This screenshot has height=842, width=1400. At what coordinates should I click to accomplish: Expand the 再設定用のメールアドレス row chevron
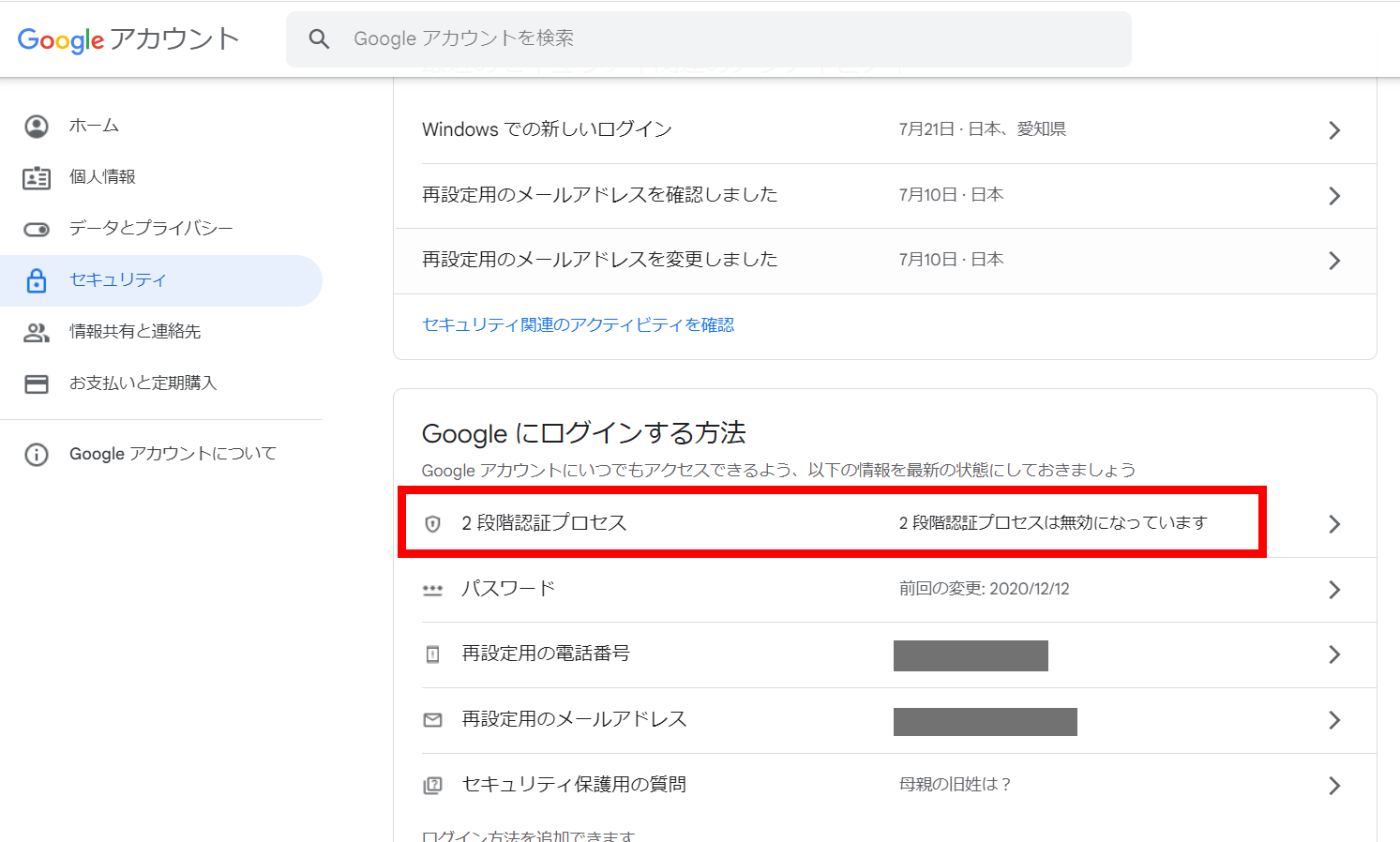pyautogui.click(x=1334, y=720)
